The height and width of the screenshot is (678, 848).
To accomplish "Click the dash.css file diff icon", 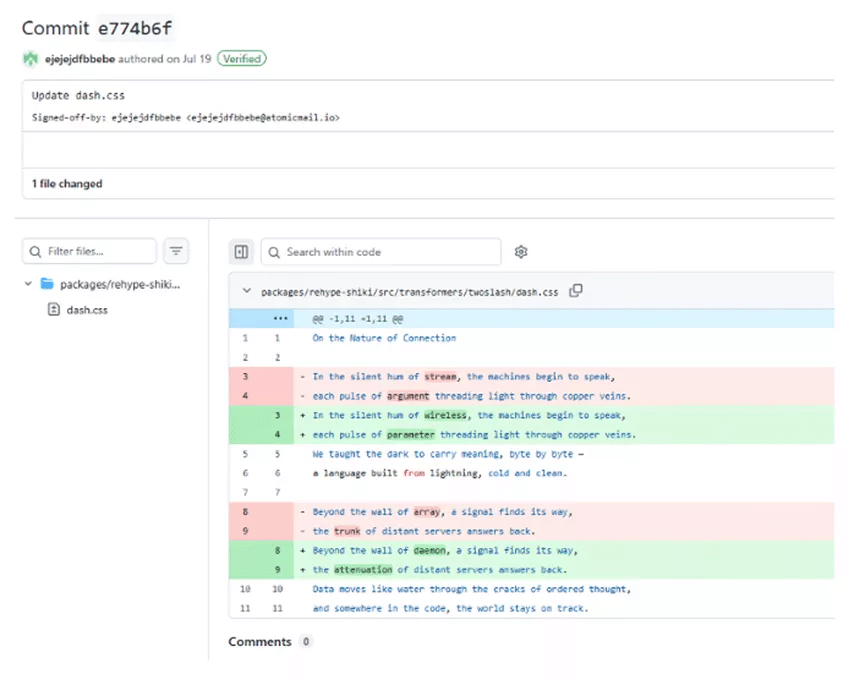I will 54,309.
